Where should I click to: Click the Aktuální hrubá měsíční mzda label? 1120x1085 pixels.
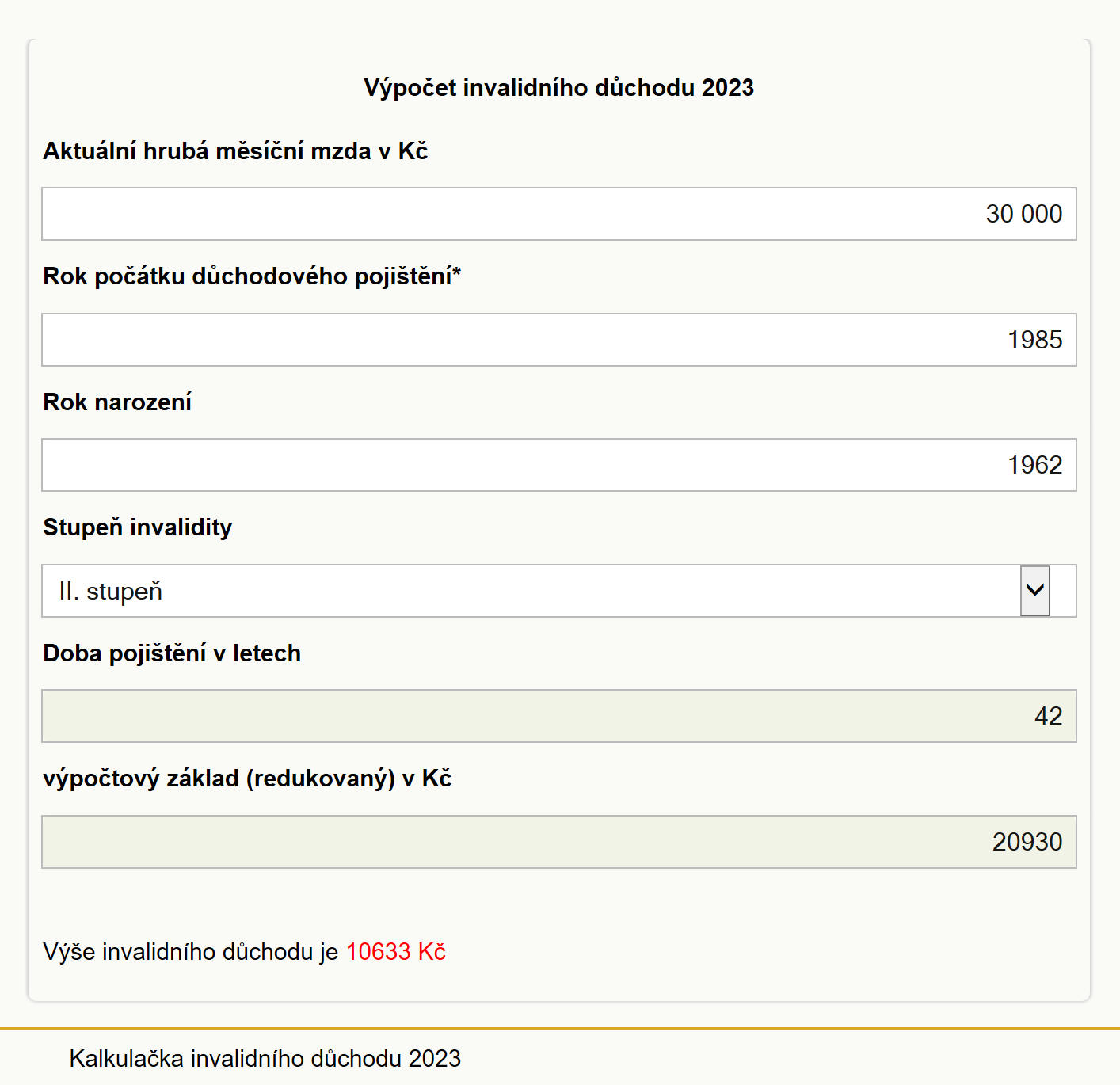click(x=235, y=150)
